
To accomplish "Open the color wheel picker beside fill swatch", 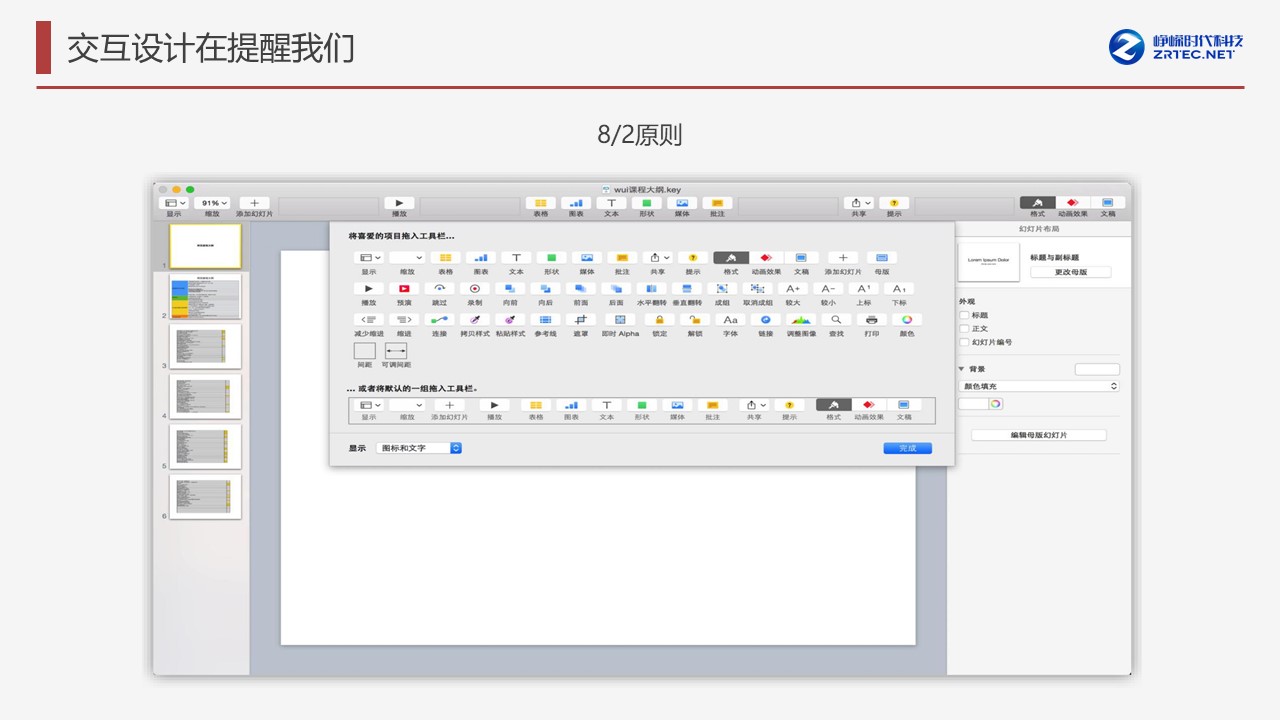I will (995, 404).
